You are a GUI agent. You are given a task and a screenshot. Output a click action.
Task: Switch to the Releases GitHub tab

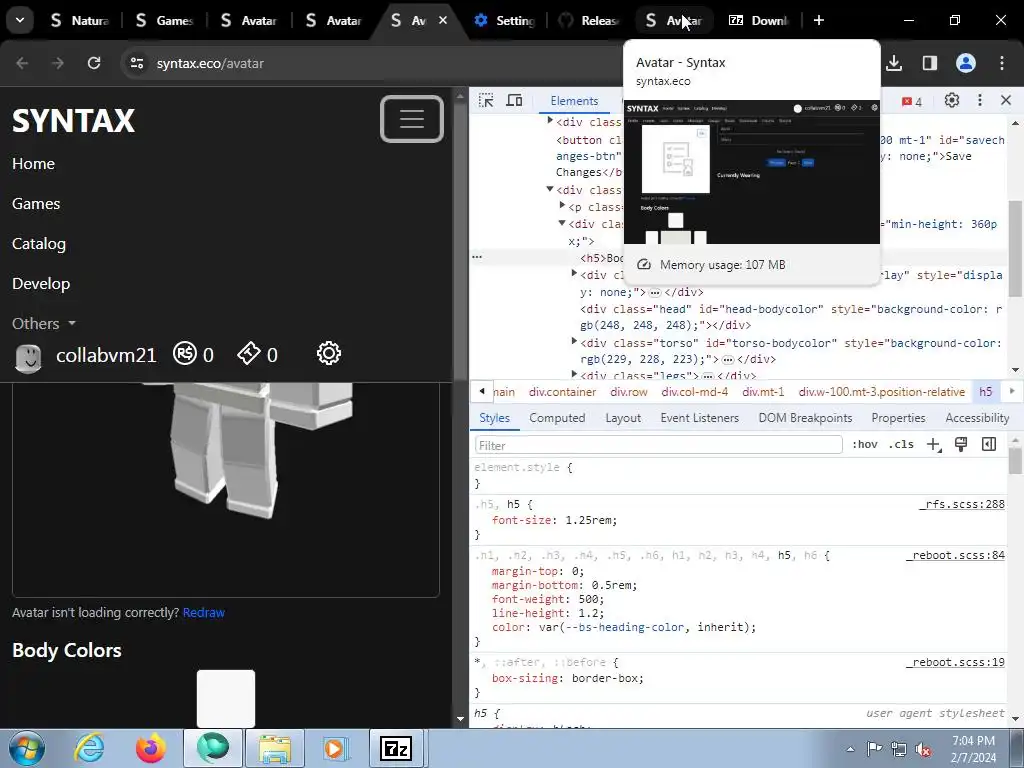click(x=589, y=20)
